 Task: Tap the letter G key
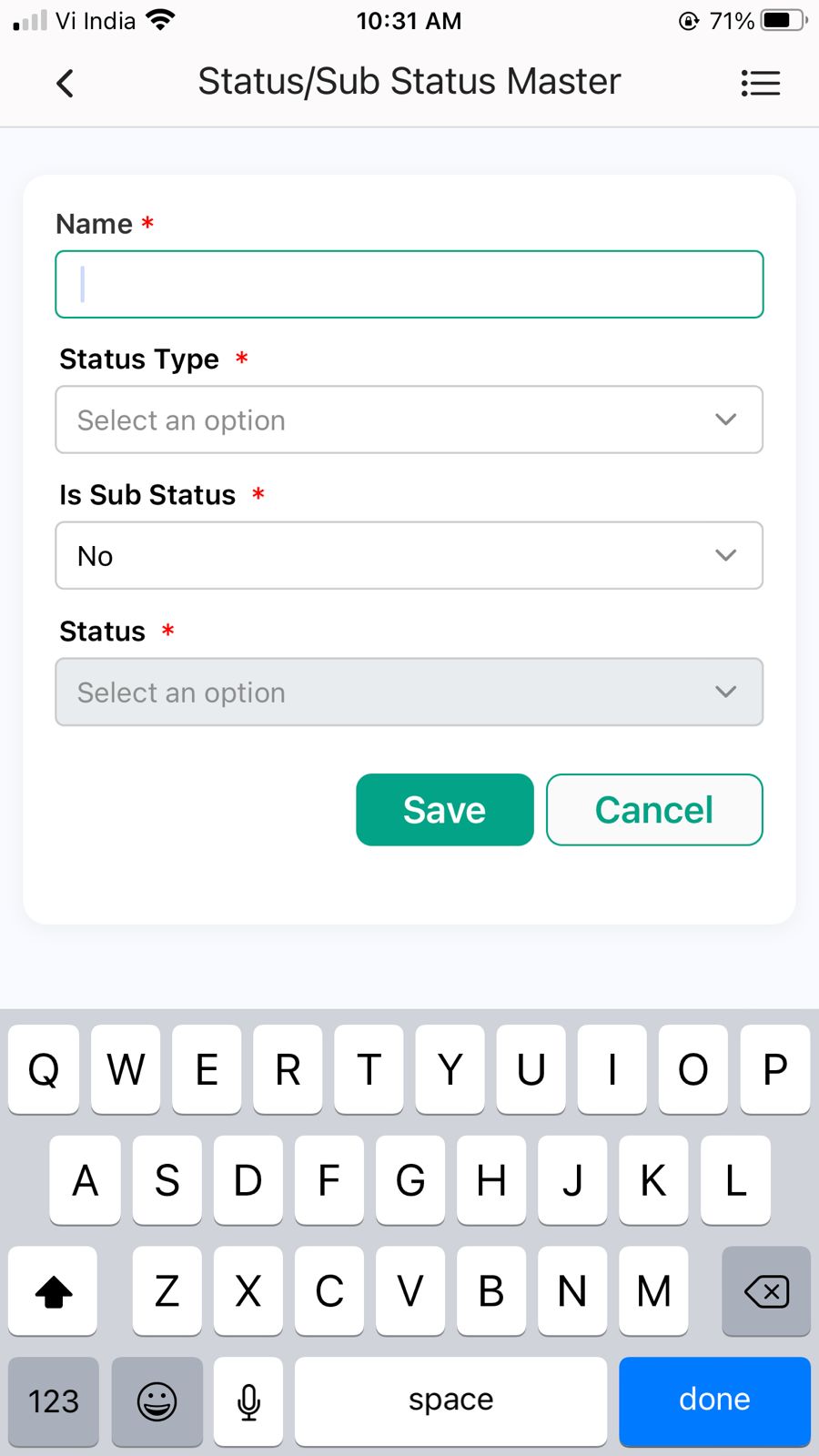[409, 1180]
